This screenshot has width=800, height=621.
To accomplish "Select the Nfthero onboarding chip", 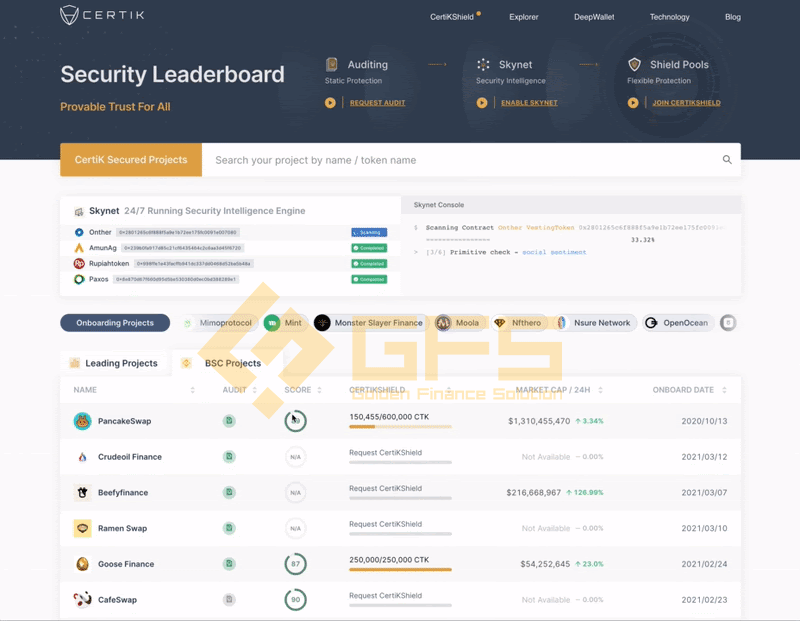I will click(519, 323).
